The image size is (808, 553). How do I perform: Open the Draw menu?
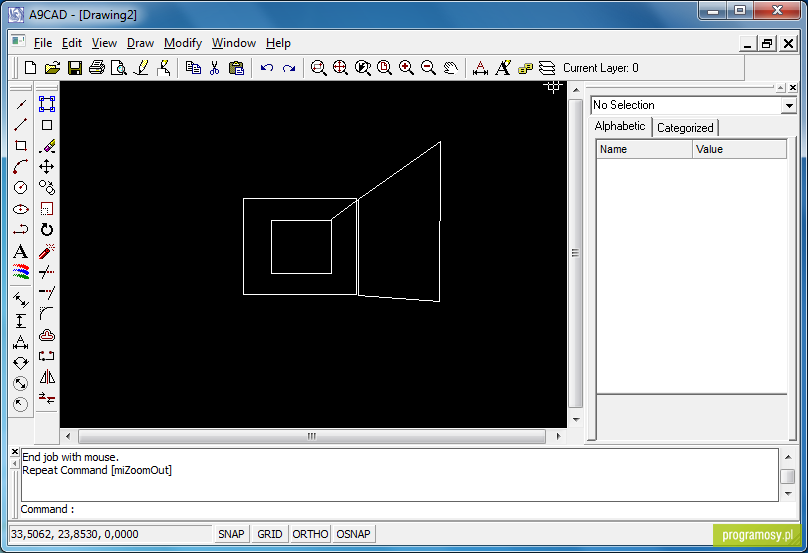click(140, 43)
